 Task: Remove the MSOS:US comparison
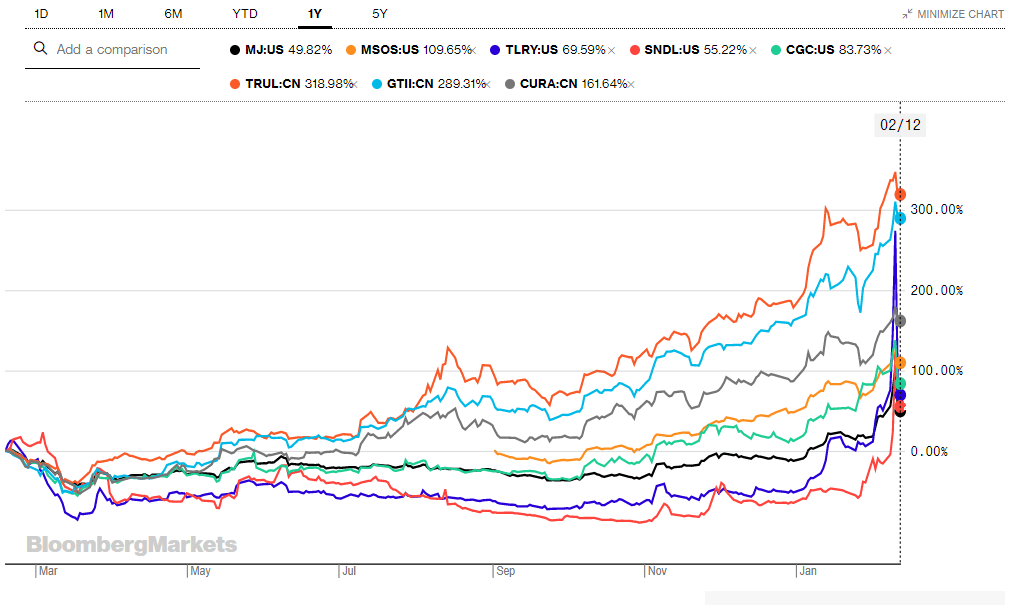pyautogui.click(x=474, y=51)
